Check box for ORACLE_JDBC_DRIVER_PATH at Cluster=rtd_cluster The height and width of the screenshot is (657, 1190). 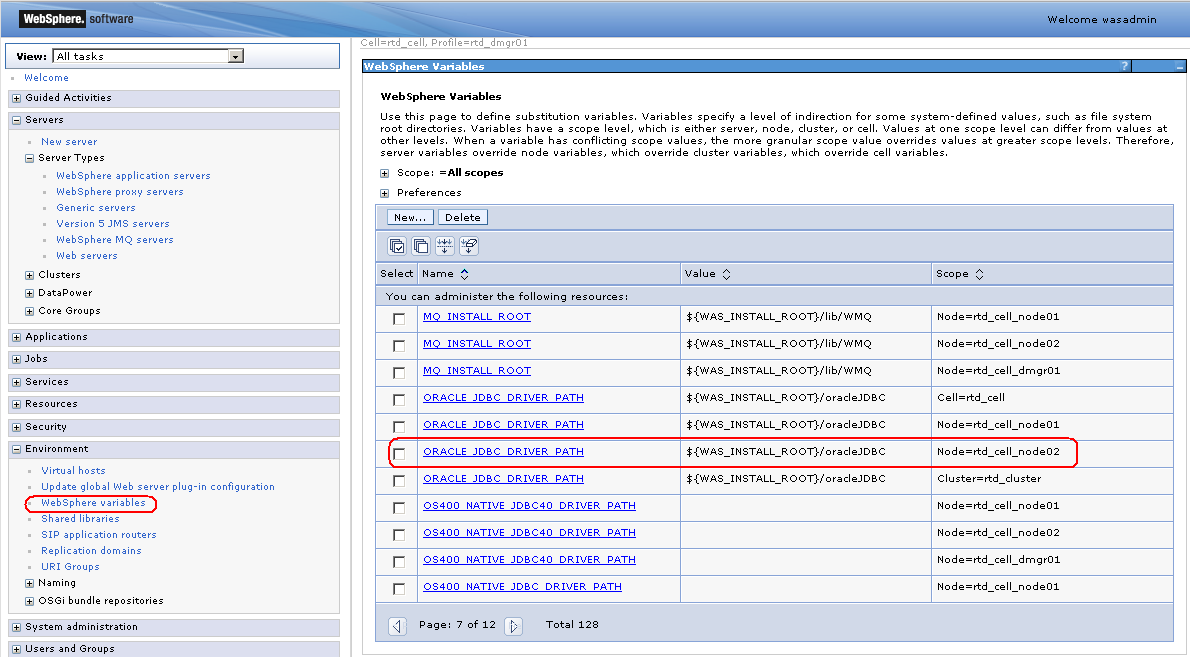point(399,481)
